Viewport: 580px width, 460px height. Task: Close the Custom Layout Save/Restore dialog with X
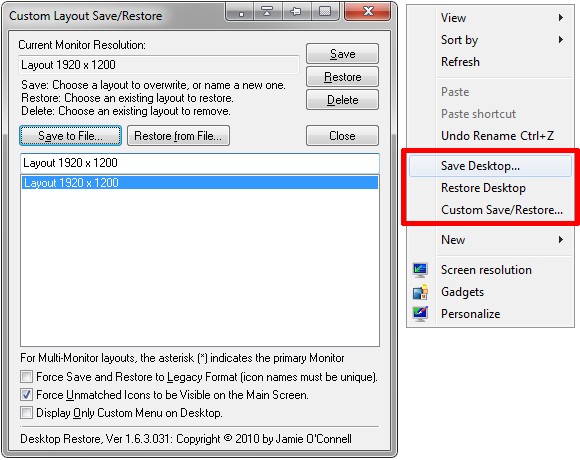(368, 11)
